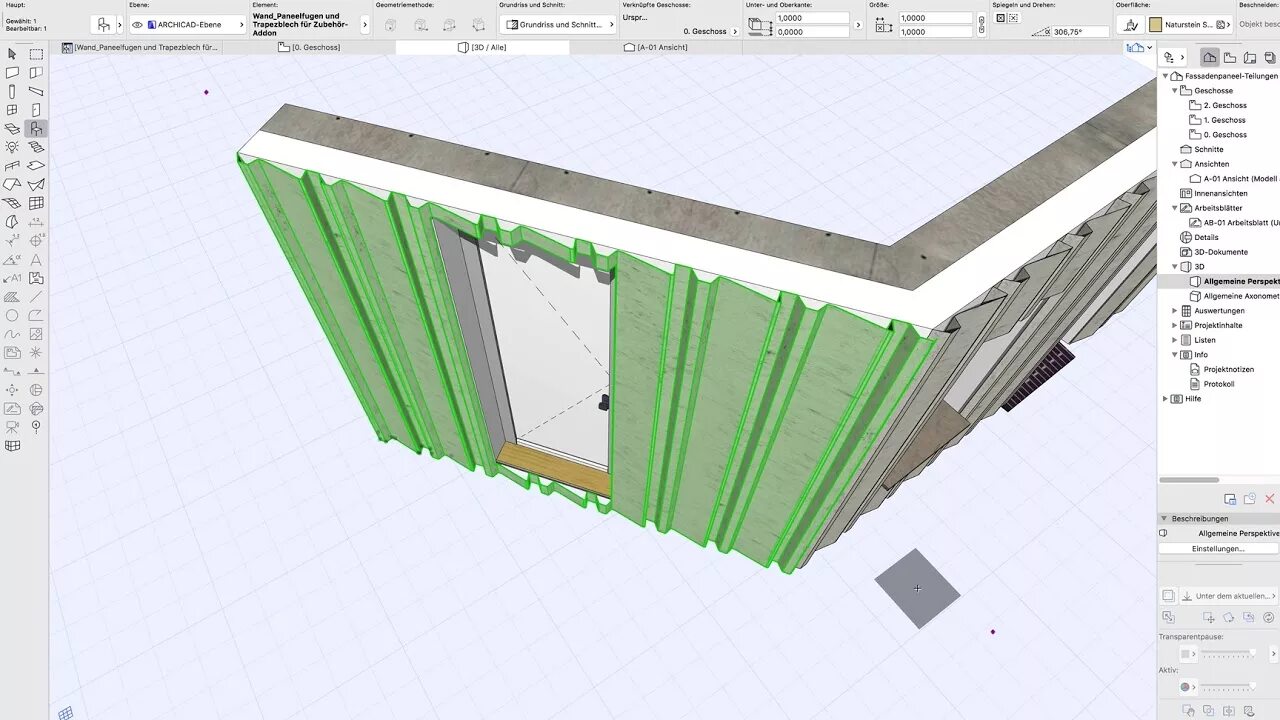Click the rotation angle field 306,75°

pos(1080,32)
